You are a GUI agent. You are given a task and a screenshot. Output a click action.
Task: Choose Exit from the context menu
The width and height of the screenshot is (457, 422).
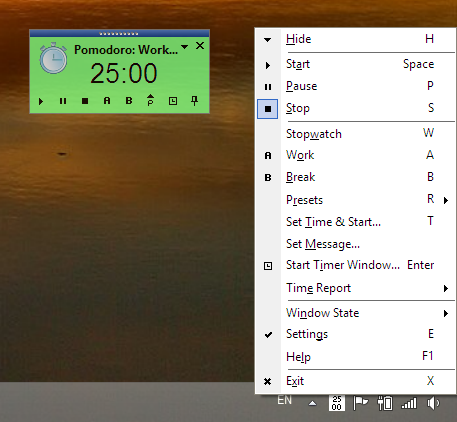pos(356,381)
